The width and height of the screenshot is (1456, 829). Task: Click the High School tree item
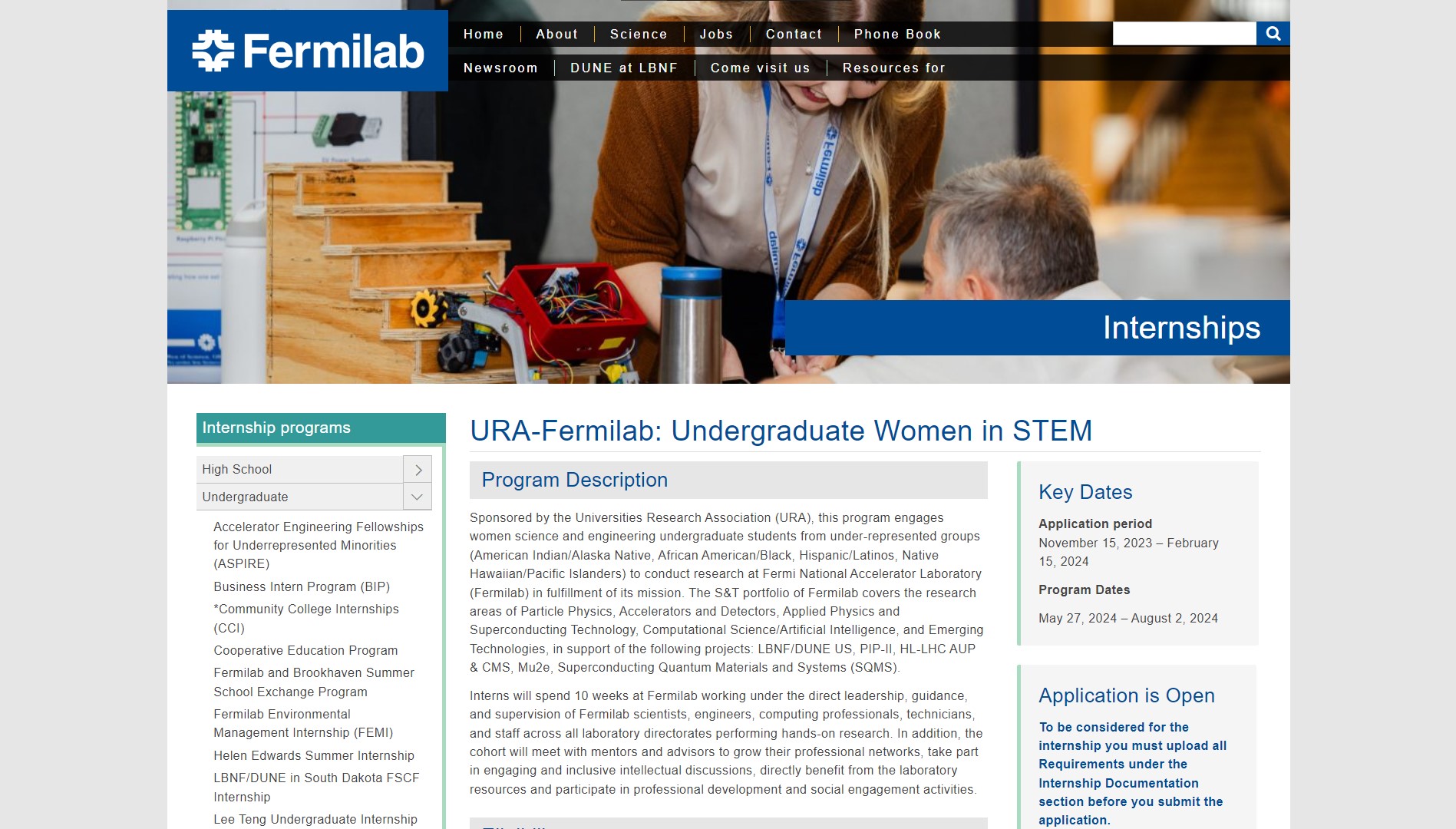[x=237, y=470]
